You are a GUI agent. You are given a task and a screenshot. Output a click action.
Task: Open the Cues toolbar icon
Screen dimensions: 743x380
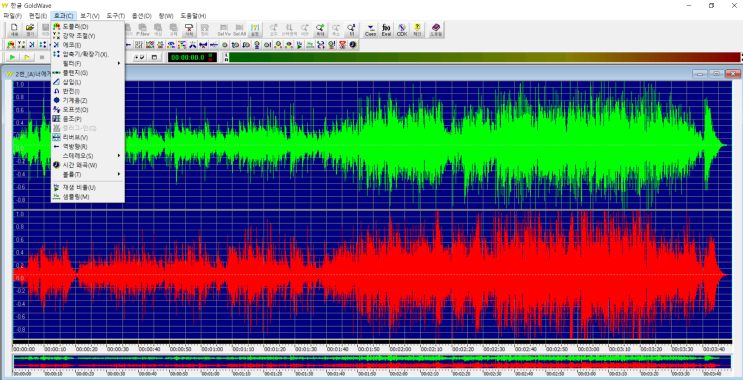click(x=371, y=29)
